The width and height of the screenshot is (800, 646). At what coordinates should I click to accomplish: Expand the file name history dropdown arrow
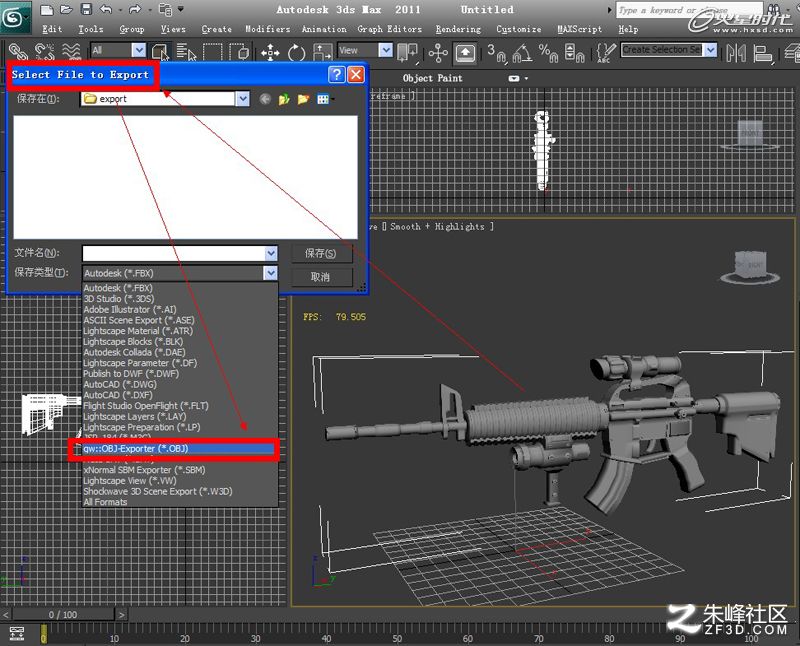click(x=271, y=253)
